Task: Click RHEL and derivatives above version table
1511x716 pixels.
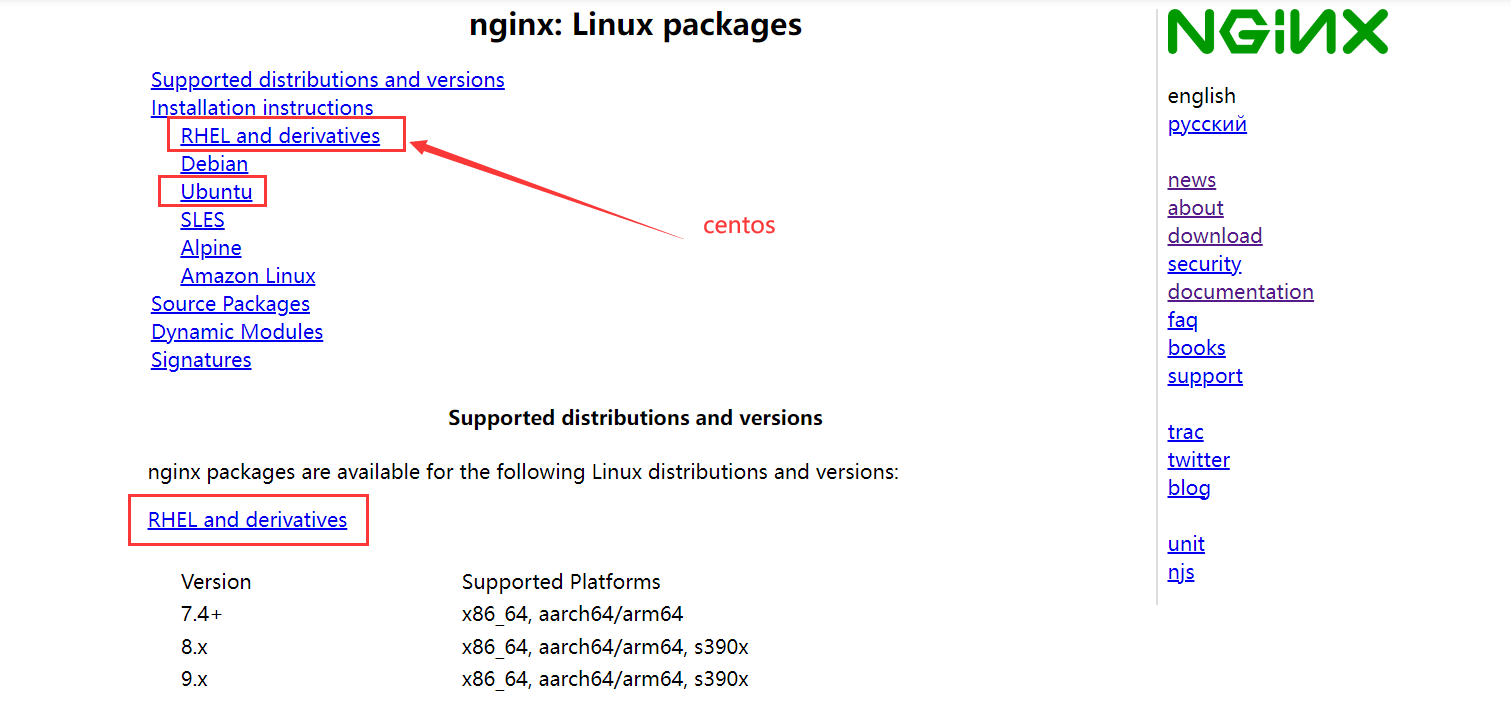Action: [x=247, y=520]
